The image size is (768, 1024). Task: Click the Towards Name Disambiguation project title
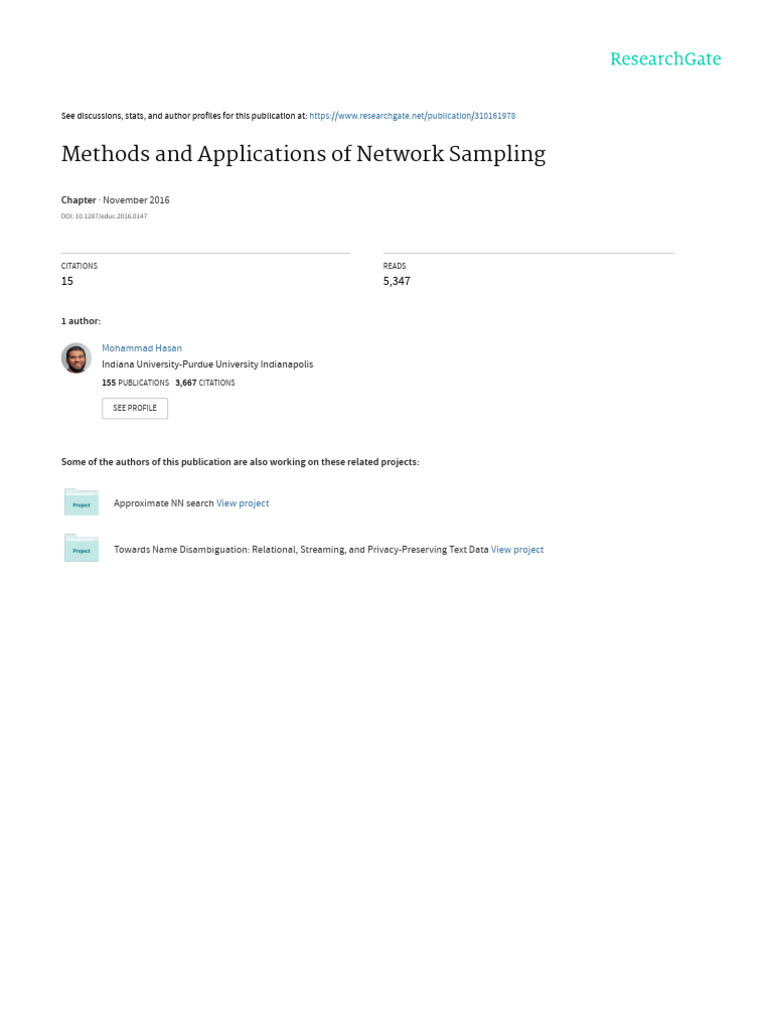pyautogui.click(x=301, y=549)
